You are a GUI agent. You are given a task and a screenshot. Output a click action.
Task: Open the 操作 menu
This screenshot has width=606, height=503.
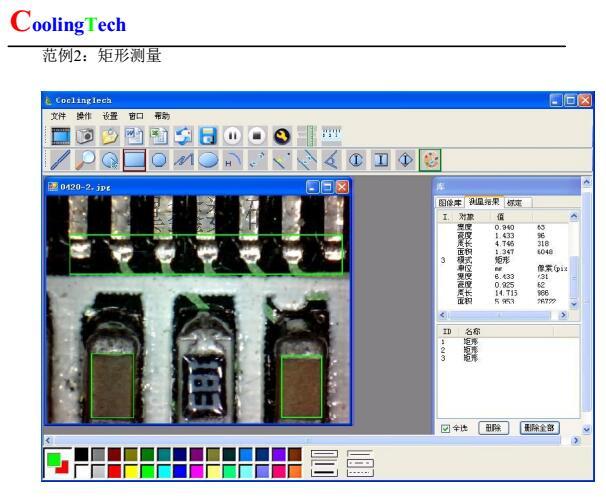tap(84, 116)
